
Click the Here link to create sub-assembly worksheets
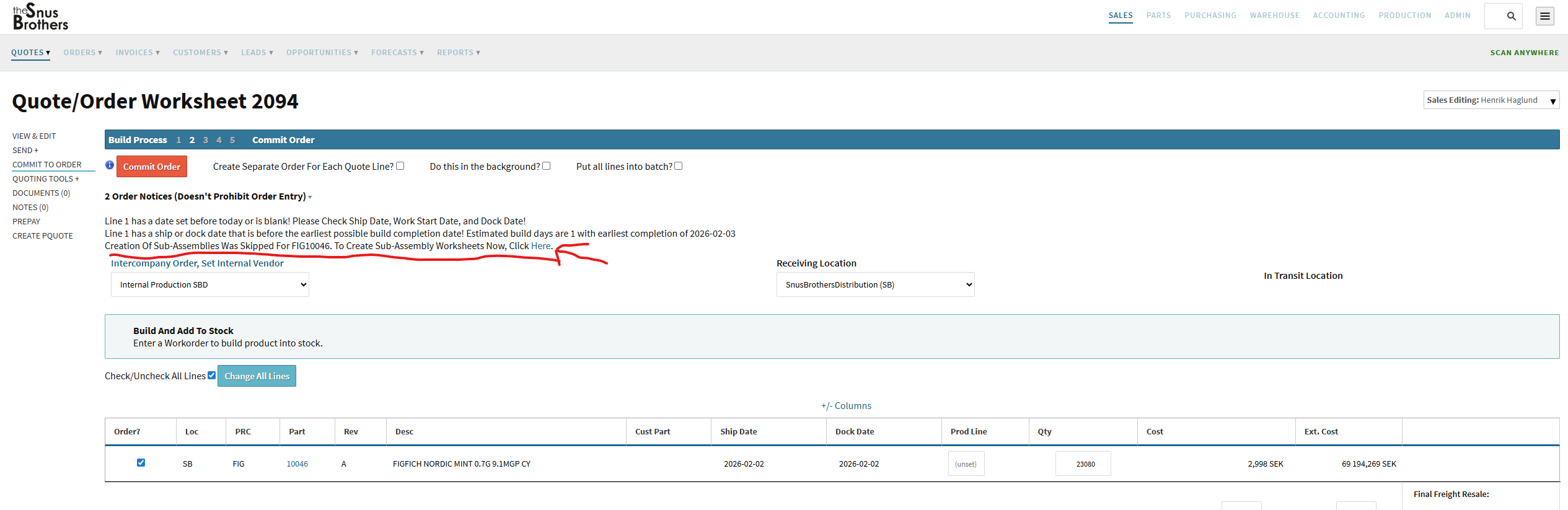click(540, 246)
